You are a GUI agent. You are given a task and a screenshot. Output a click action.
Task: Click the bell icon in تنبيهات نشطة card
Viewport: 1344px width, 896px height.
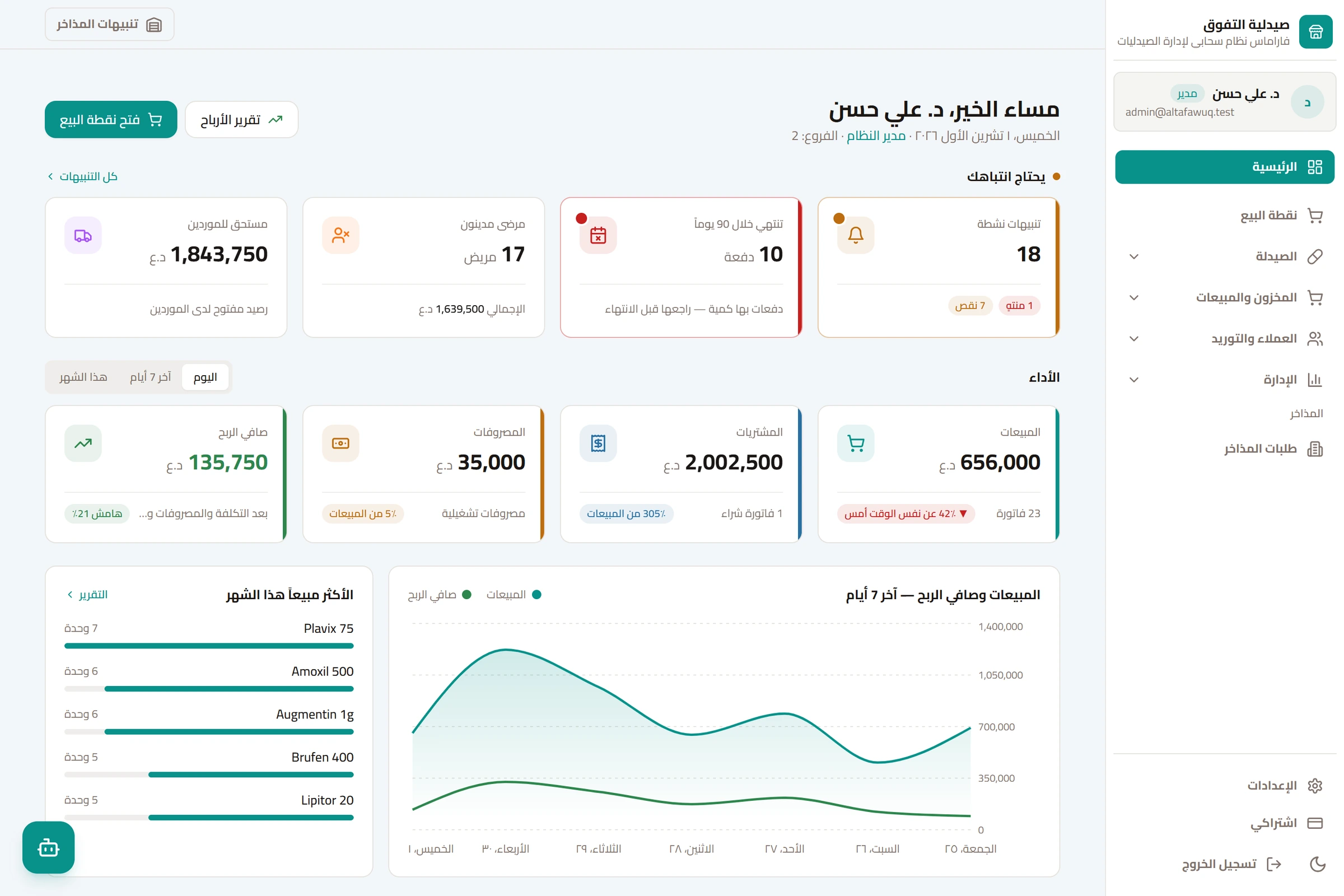click(856, 235)
